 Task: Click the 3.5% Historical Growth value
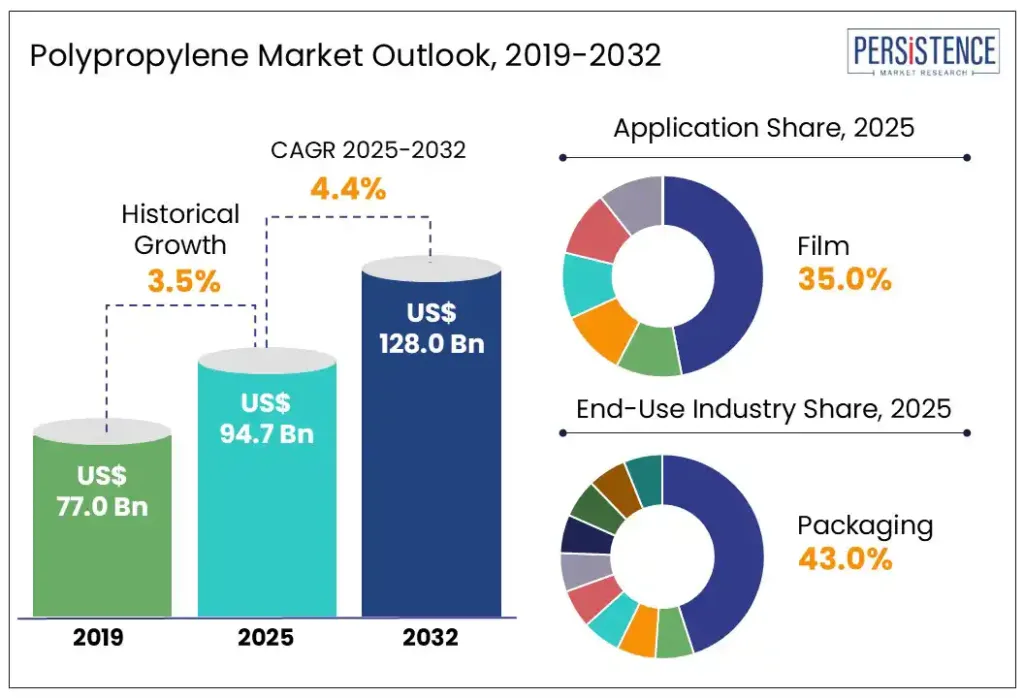184,281
